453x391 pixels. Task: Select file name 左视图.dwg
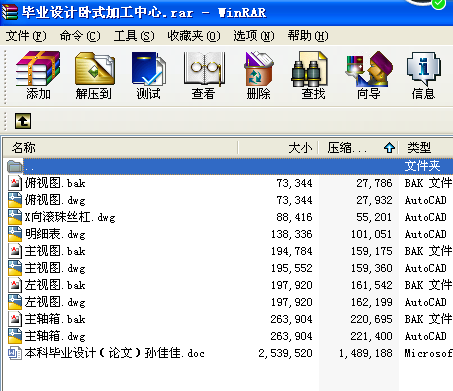(x=55, y=302)
